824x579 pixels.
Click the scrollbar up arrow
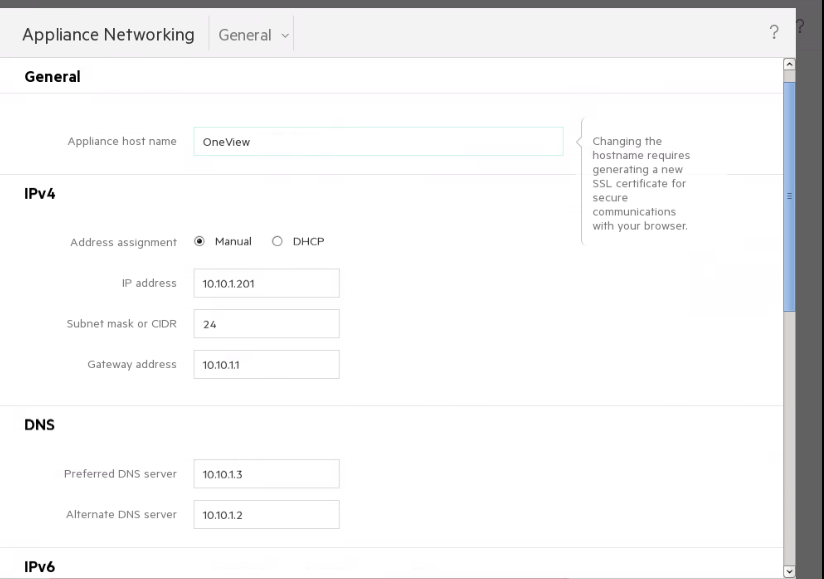click(x=789, y=65)
